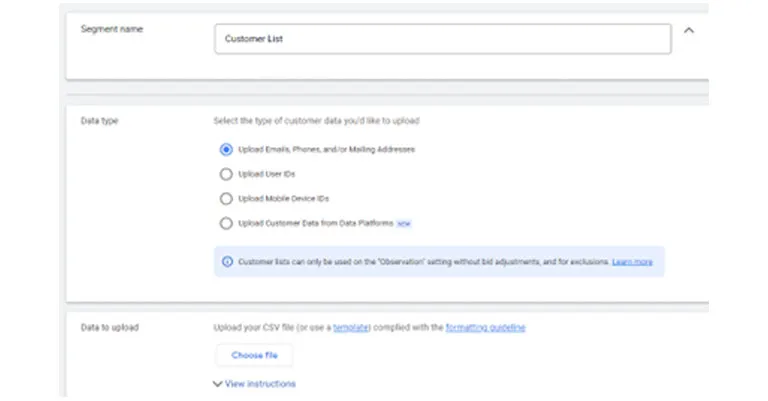This screenshot has height=401, width=768.
Task: Click the Upload Mobile Device IDs label text
Action: click(x=284, y=198)
